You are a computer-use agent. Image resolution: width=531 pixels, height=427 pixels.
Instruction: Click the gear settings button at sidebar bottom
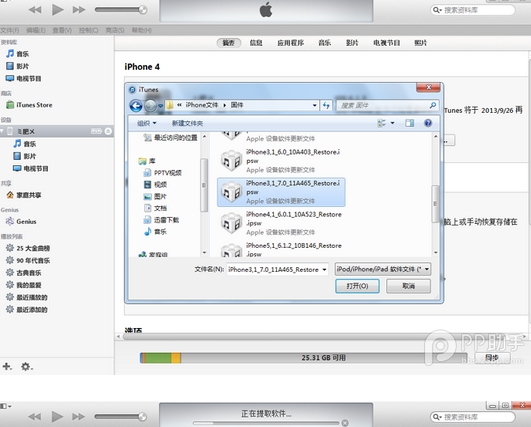[26, 366]
